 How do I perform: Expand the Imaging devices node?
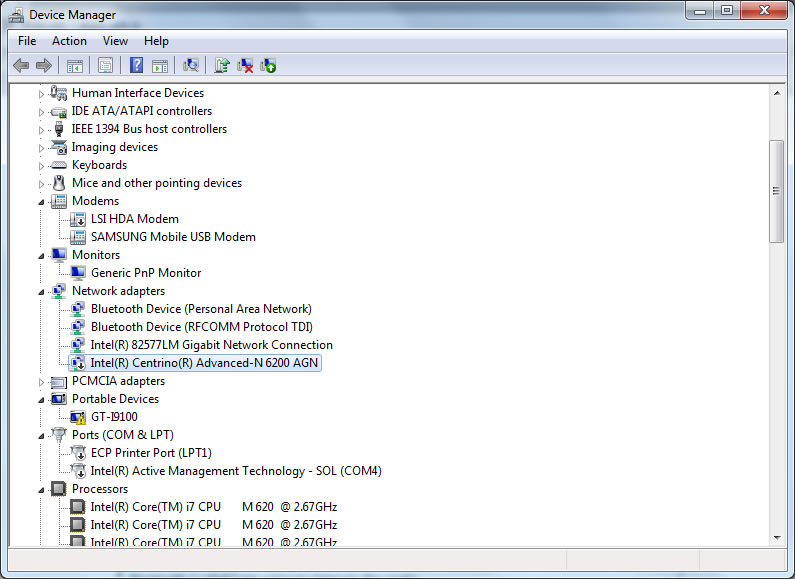pos(41,148)
